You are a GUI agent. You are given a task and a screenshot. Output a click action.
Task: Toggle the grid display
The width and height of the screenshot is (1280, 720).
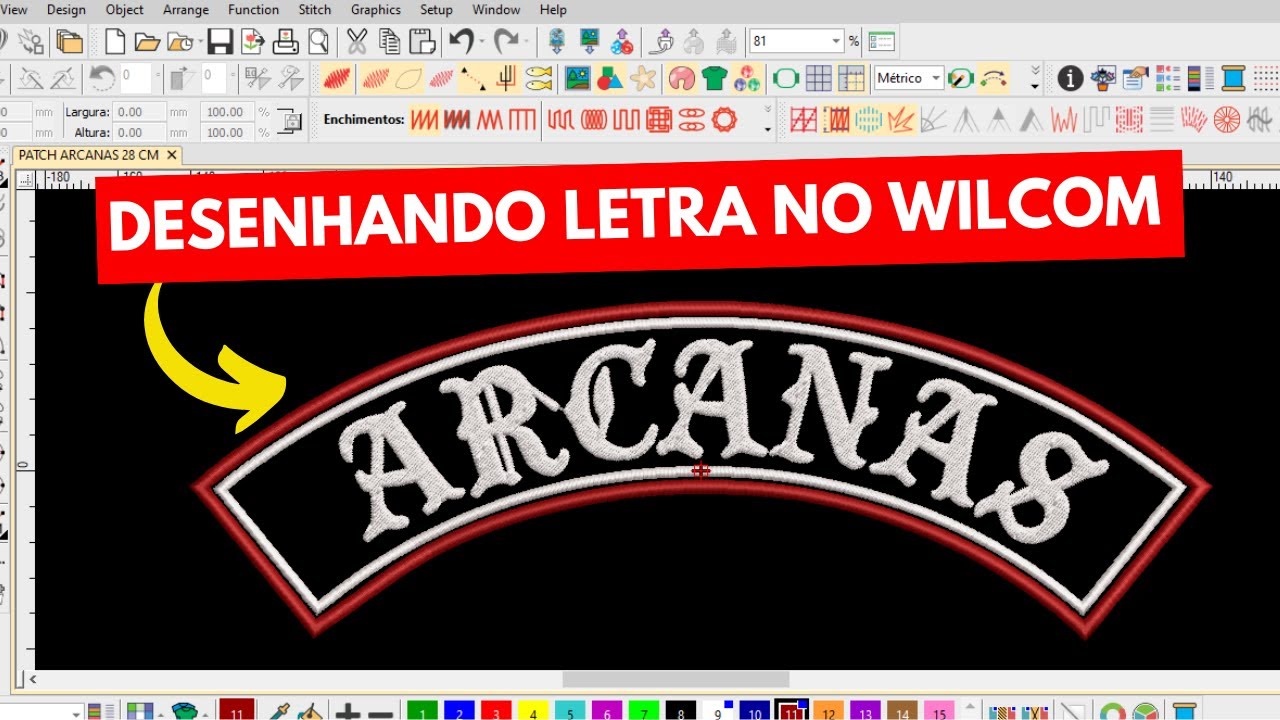818,78
